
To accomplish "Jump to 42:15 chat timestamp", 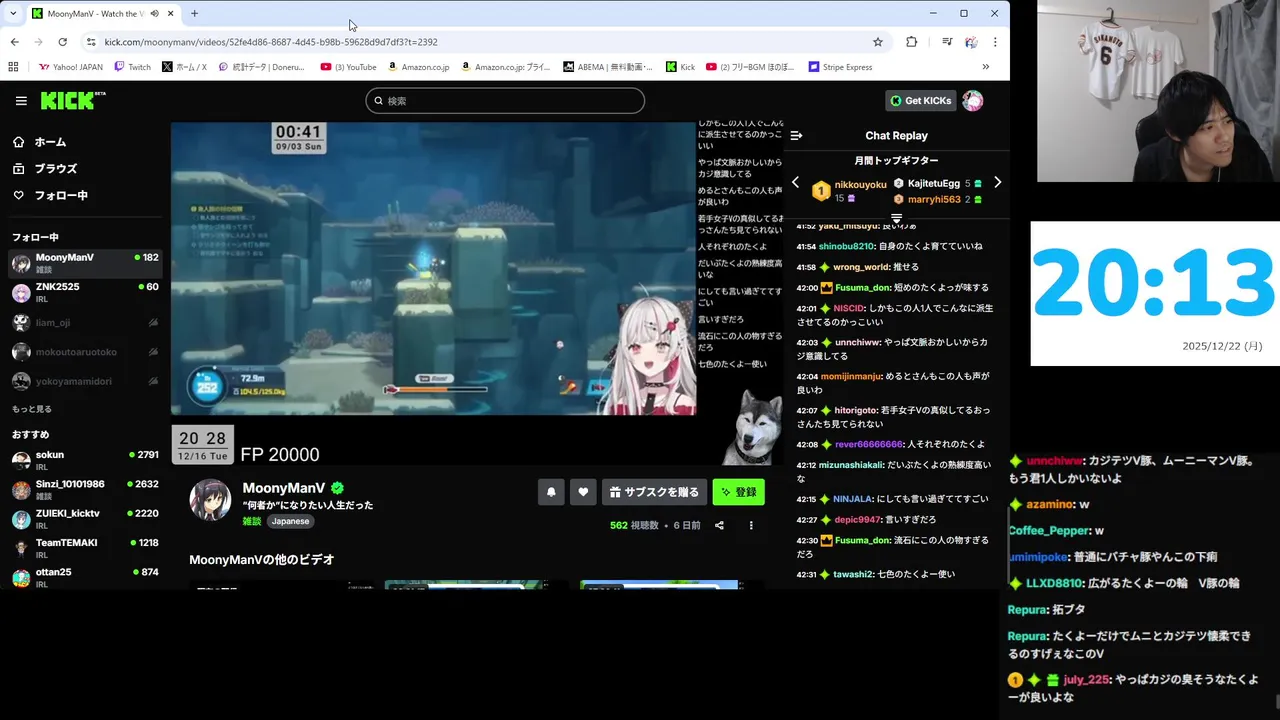I will pyautogui.click(x=807, y=499).
